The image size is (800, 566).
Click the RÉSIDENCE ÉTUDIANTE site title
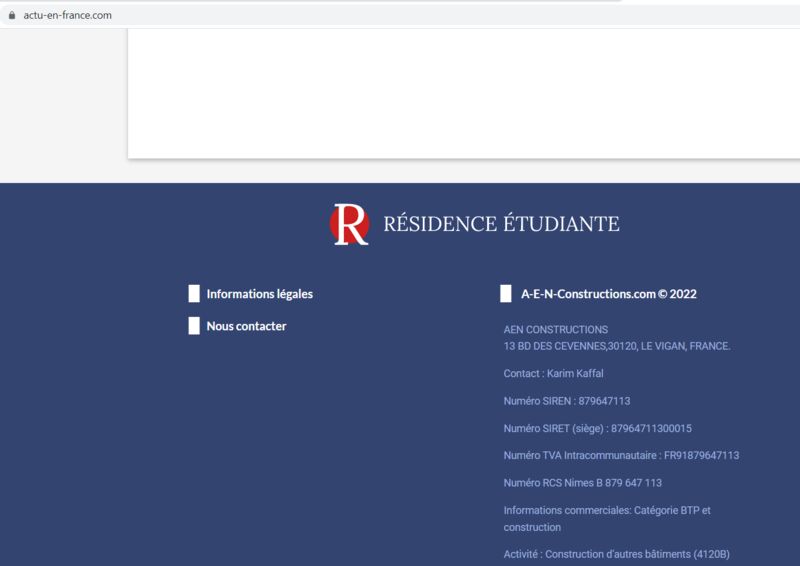pyautogui.click(x=501, y=224)
